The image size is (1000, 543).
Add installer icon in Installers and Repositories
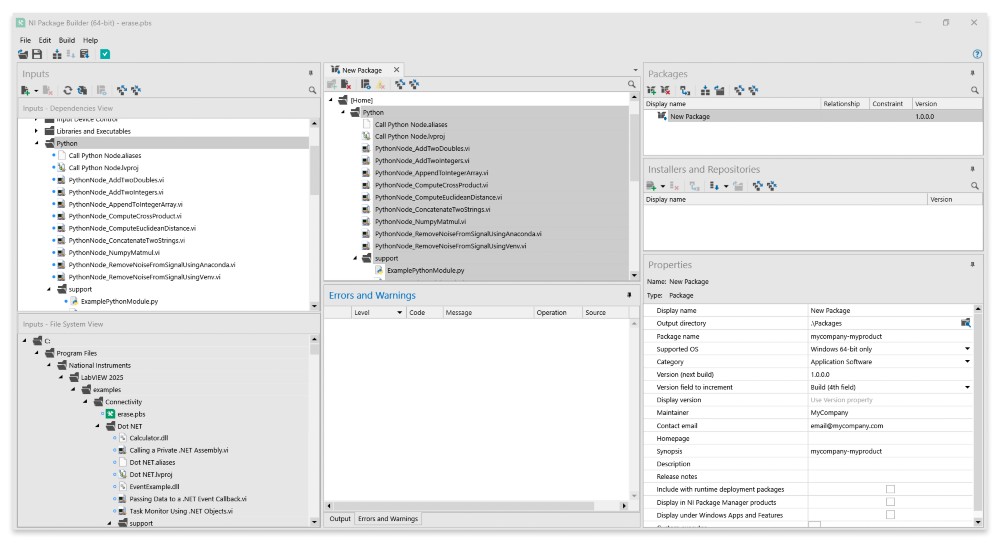[651, 186]
